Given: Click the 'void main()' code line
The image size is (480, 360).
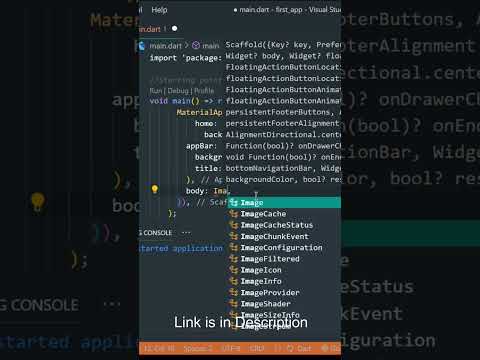Looking at the screenshot, I should [186, 101].
